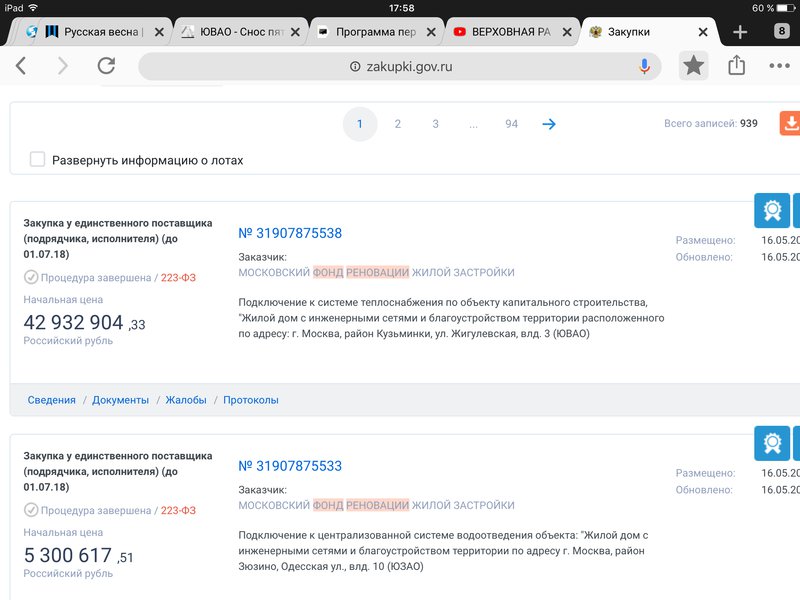
Task: Go back with the browser back arrow
Action: click(21, 66)
